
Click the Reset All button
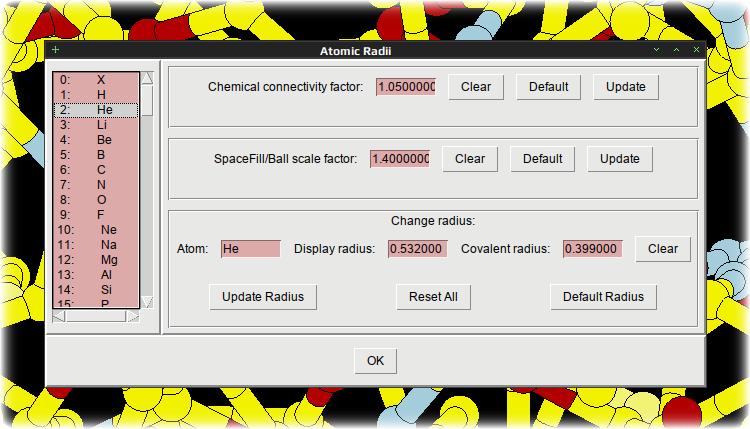point(433,297)
